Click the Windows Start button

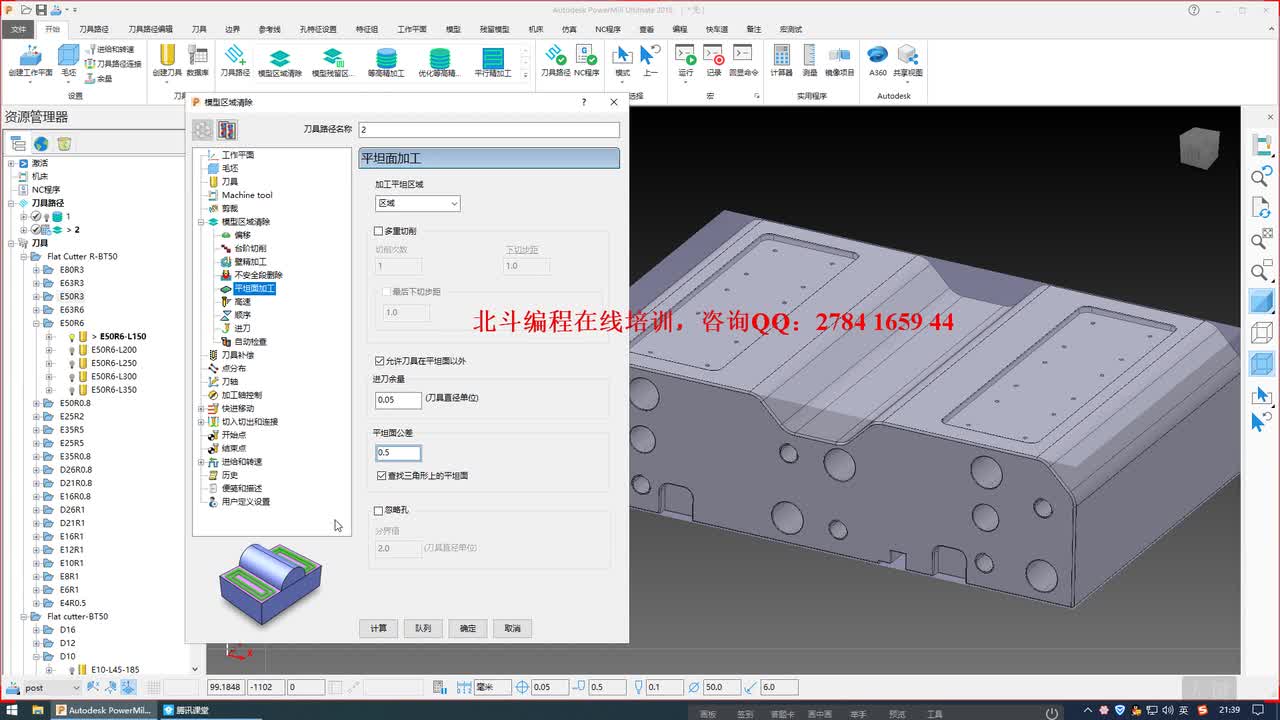pos(10,711)
